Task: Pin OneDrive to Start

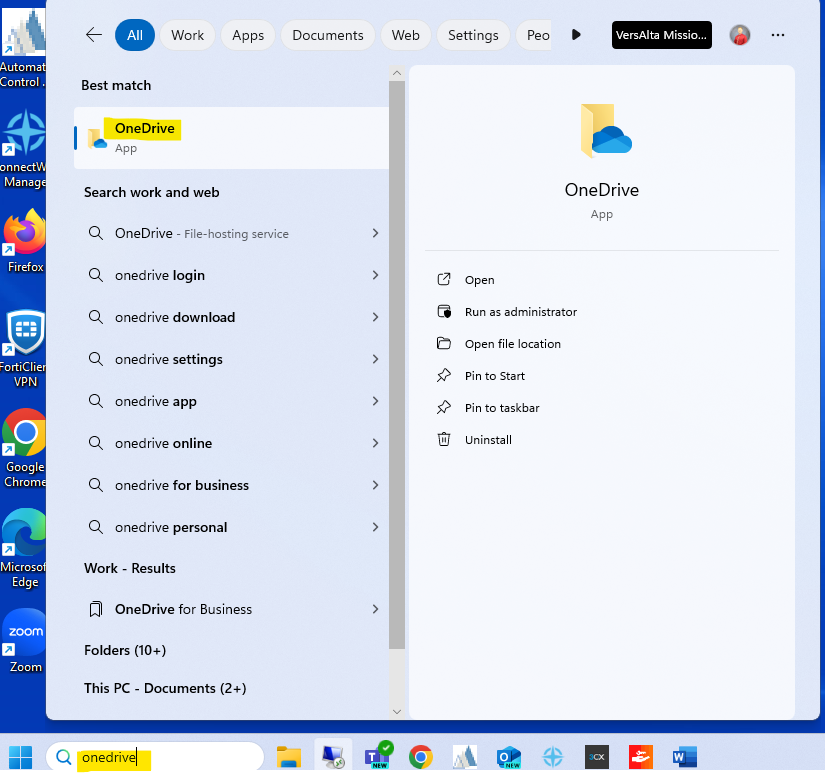Action: [481, 376]
